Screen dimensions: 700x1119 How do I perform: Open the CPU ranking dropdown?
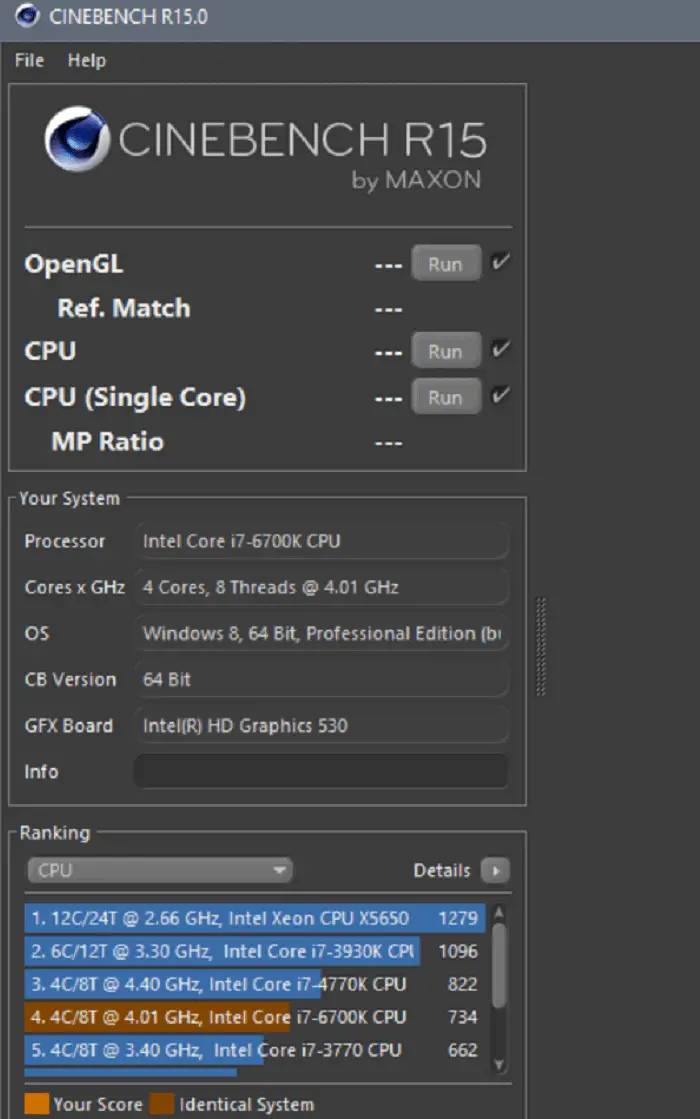click(160, 870)
